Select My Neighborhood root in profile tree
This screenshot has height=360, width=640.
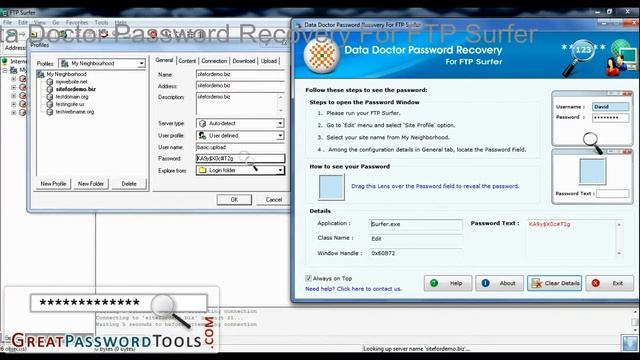point(66,74)
